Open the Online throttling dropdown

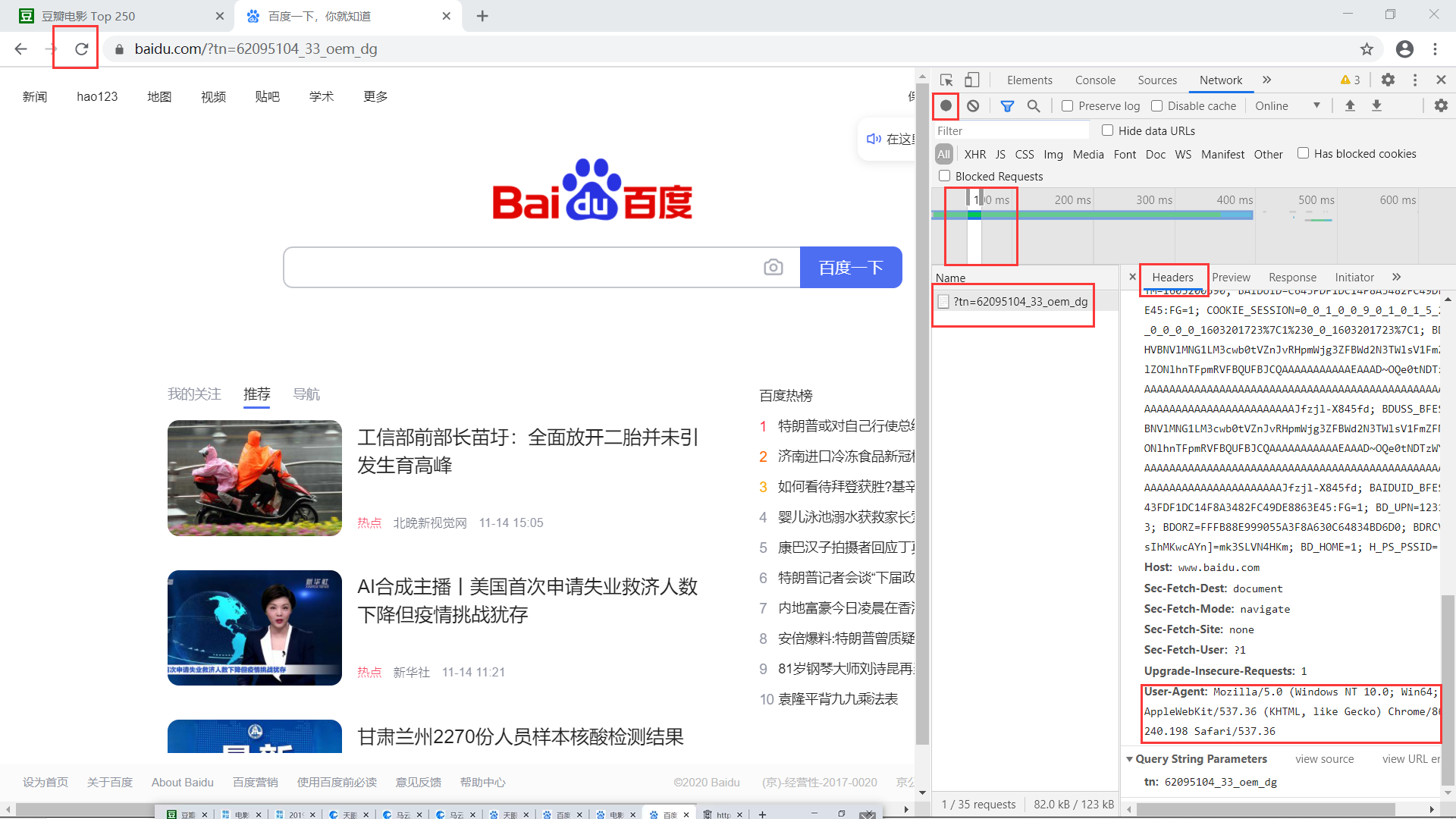tap(1287, 106)
